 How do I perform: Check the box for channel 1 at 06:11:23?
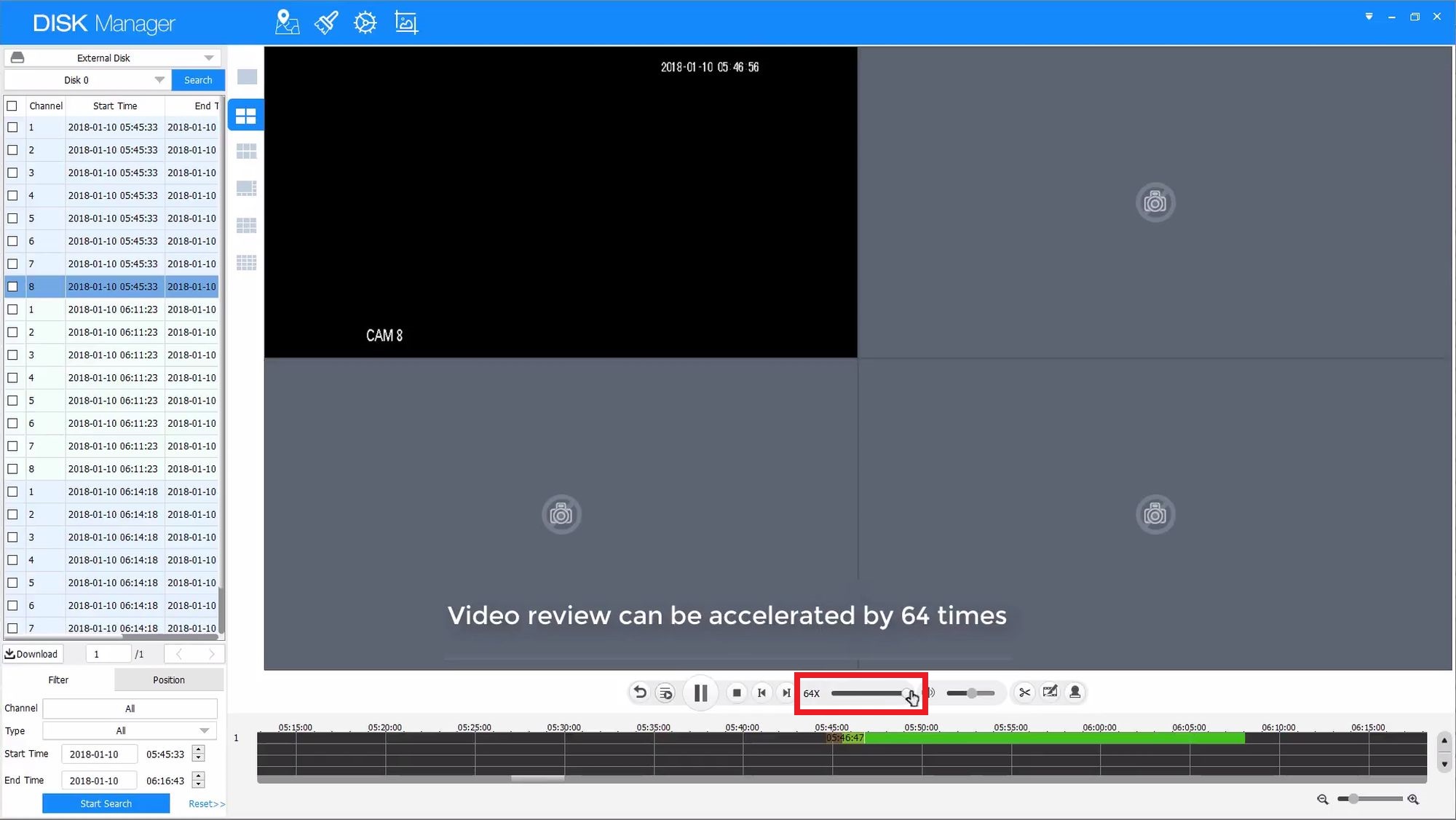point(12,310)
